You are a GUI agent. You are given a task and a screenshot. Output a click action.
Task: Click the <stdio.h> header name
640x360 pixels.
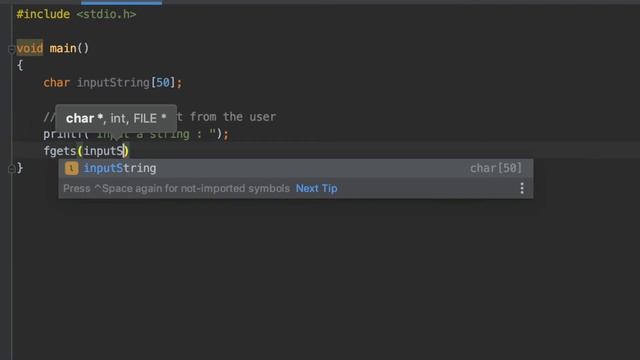point(106,14)
